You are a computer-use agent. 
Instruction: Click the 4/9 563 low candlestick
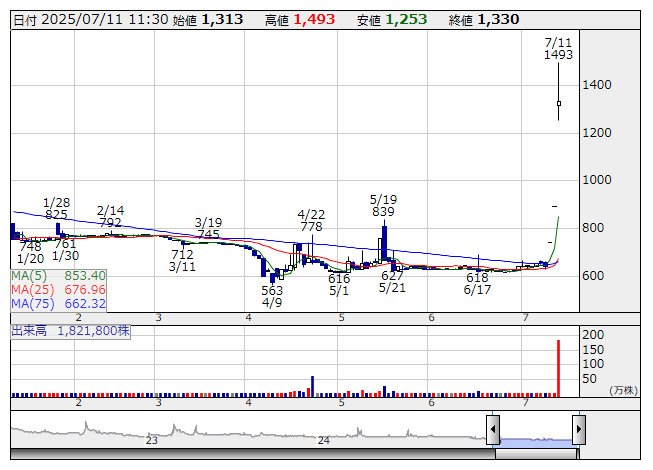(272, 278)
